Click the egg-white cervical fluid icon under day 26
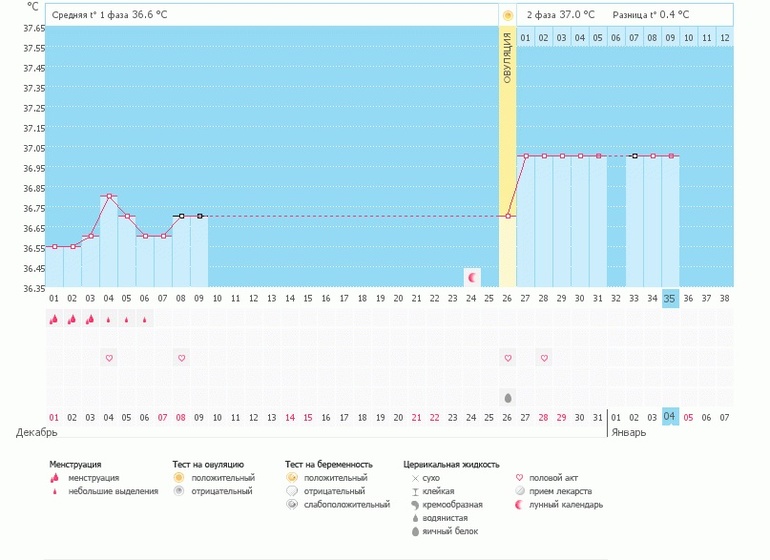The height and width of the screenshot is (560, 770). click(x=508, y=397)
